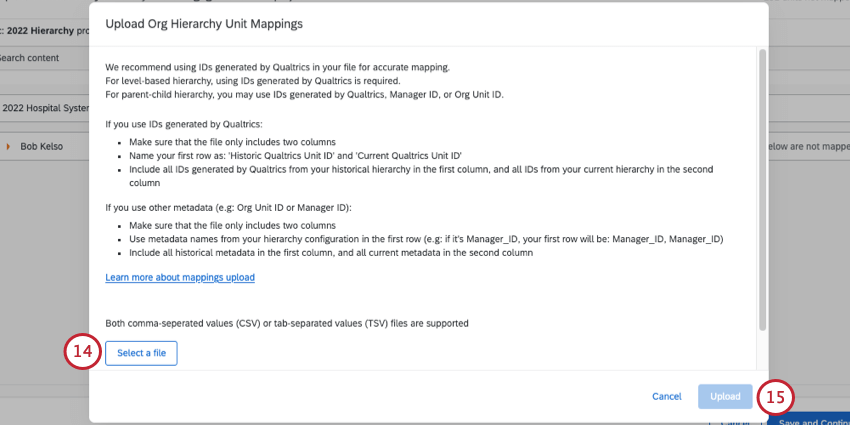The height and width of the screenshot is (425, 850).
Task: Click the 'If you use IDs generated by Qualtrics' heading
Action: [x=183, y=124]
